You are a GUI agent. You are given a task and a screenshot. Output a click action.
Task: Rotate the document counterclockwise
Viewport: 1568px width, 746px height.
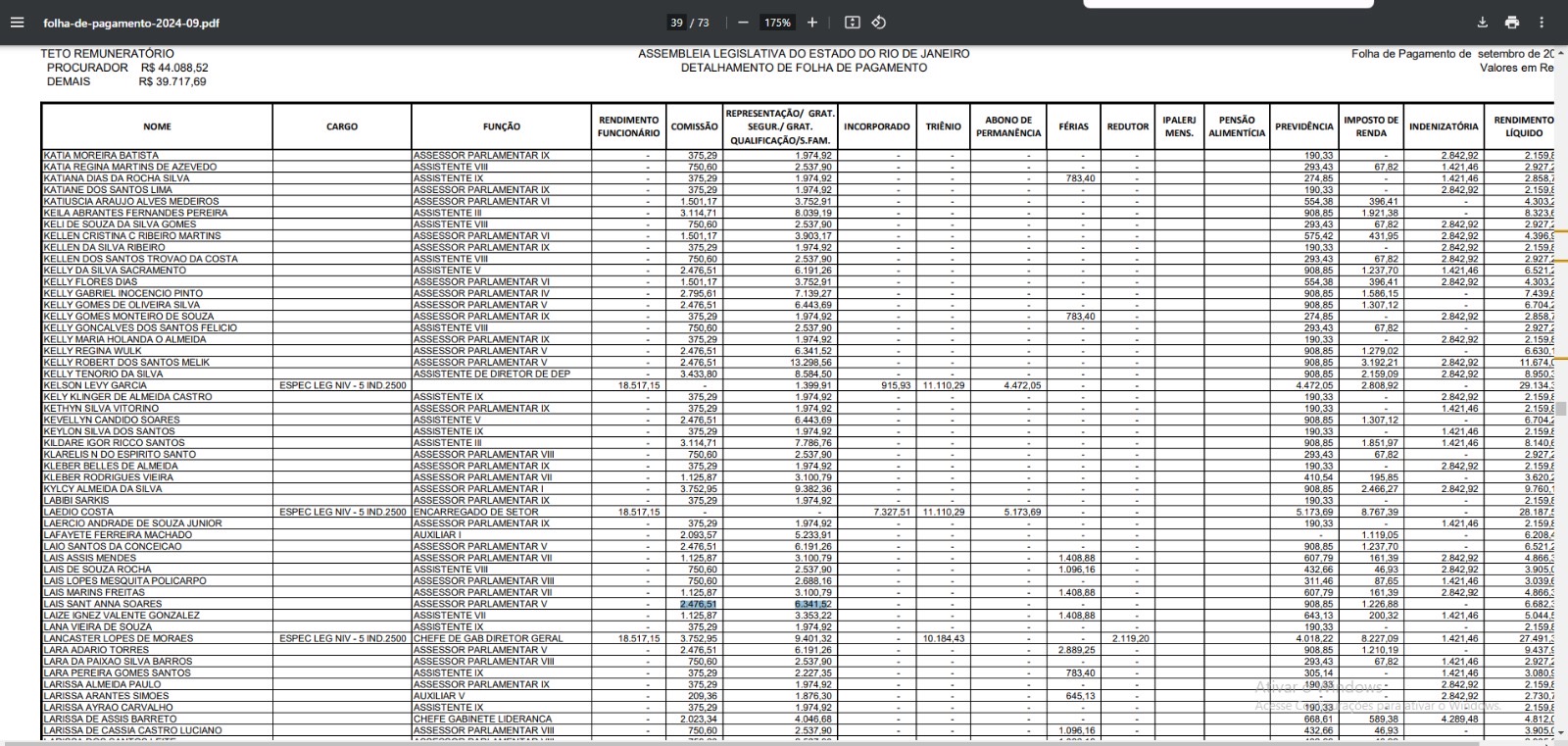point(879,22)
